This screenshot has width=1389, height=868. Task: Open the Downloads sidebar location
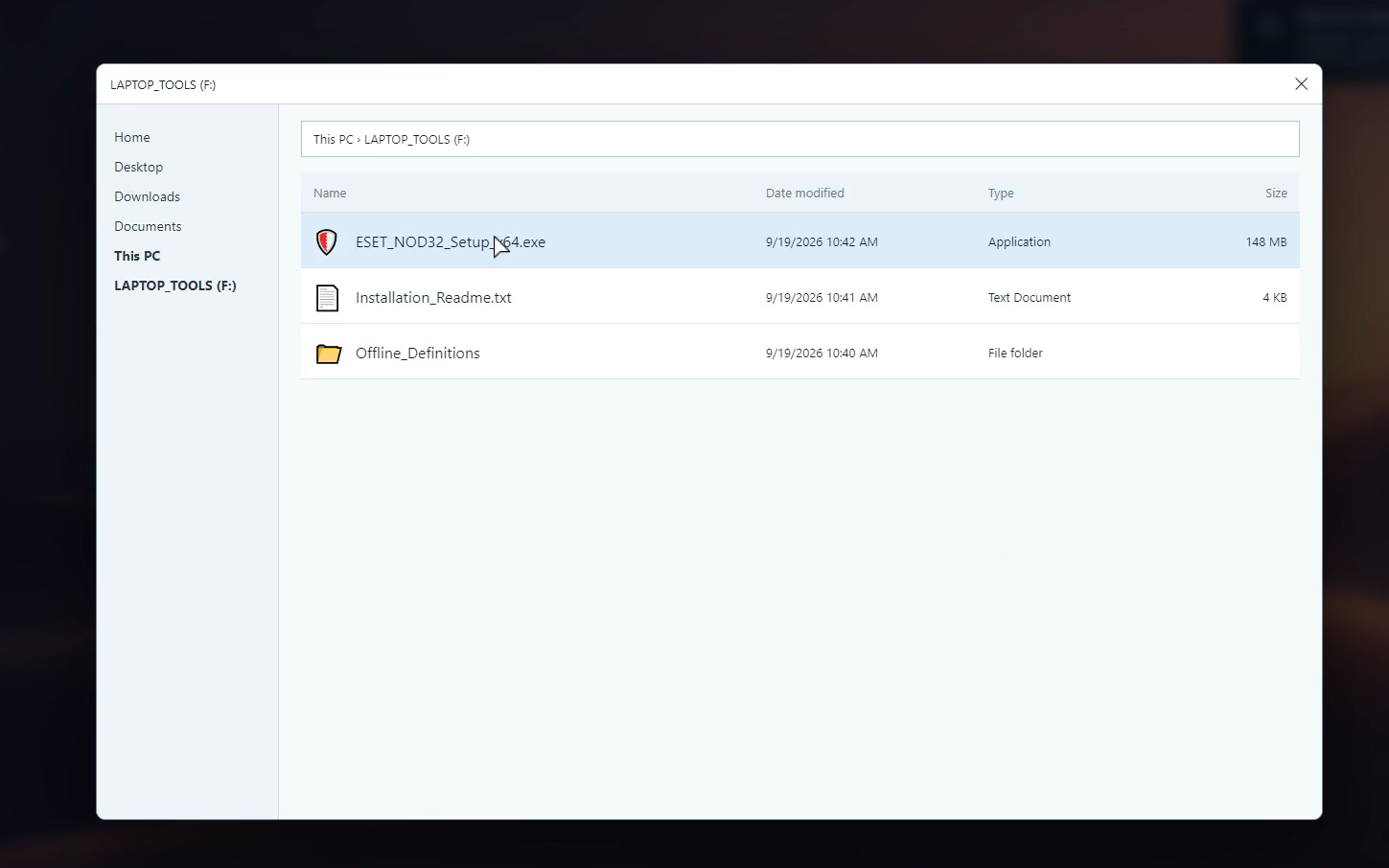(x=147, y=196)
